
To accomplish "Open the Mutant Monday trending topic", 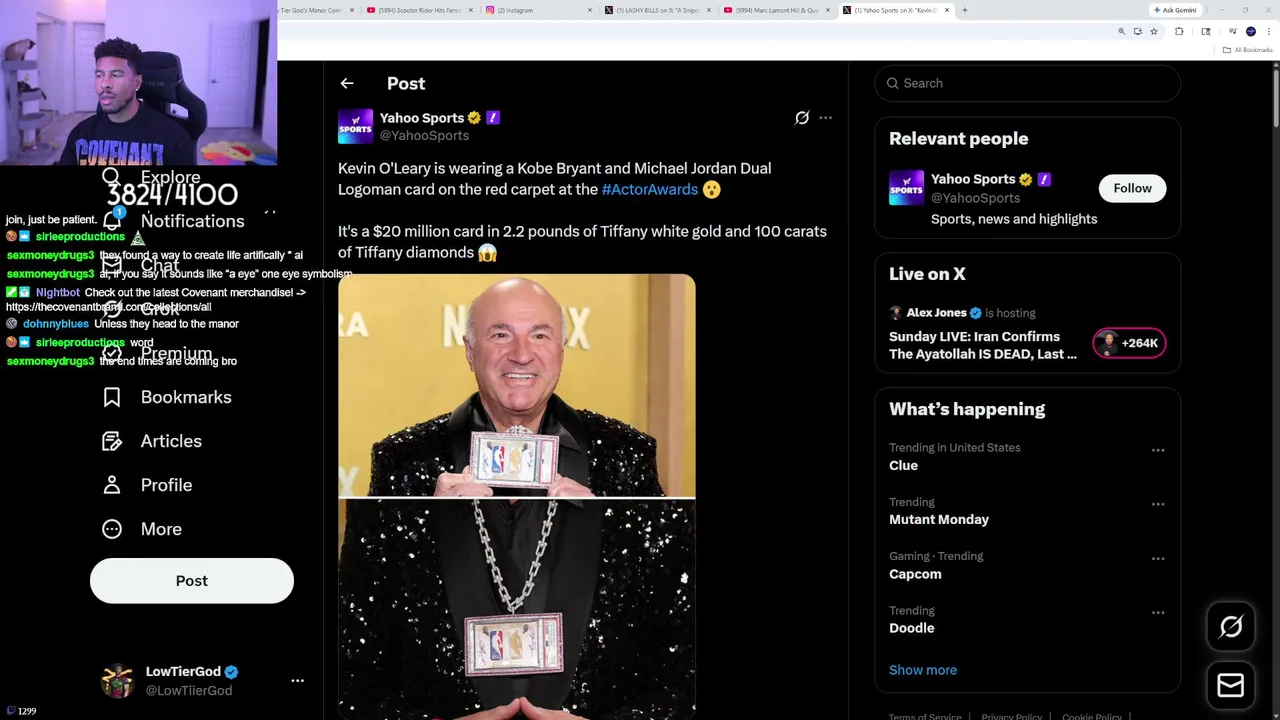I will [x=939, y=519].
